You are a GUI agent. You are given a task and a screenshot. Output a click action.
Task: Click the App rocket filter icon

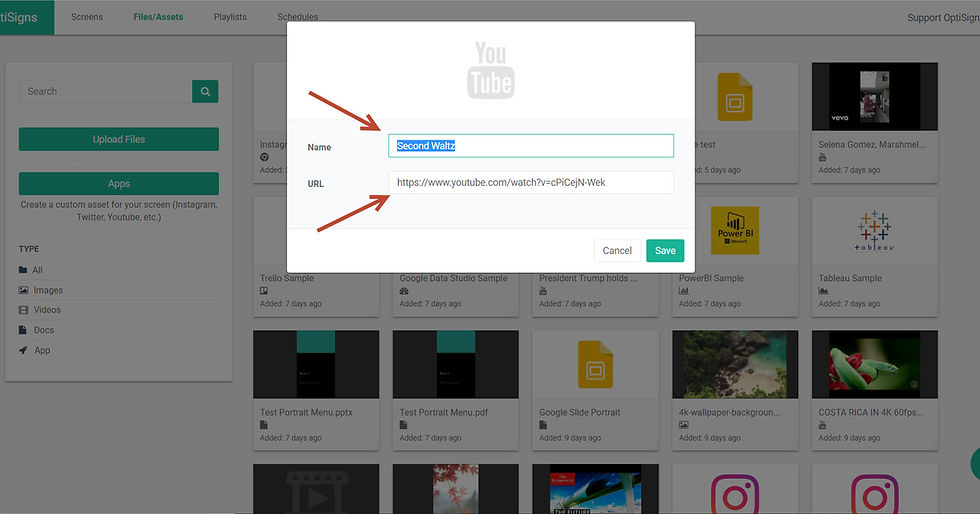point(24,350)
